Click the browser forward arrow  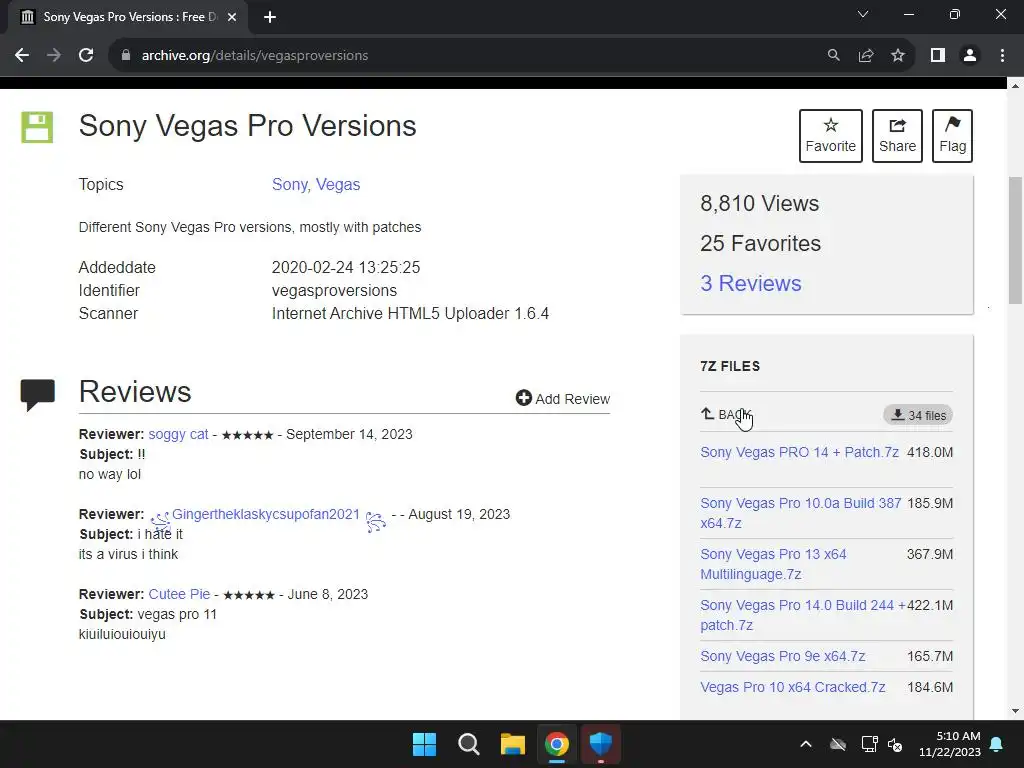(x=54, y=56)
